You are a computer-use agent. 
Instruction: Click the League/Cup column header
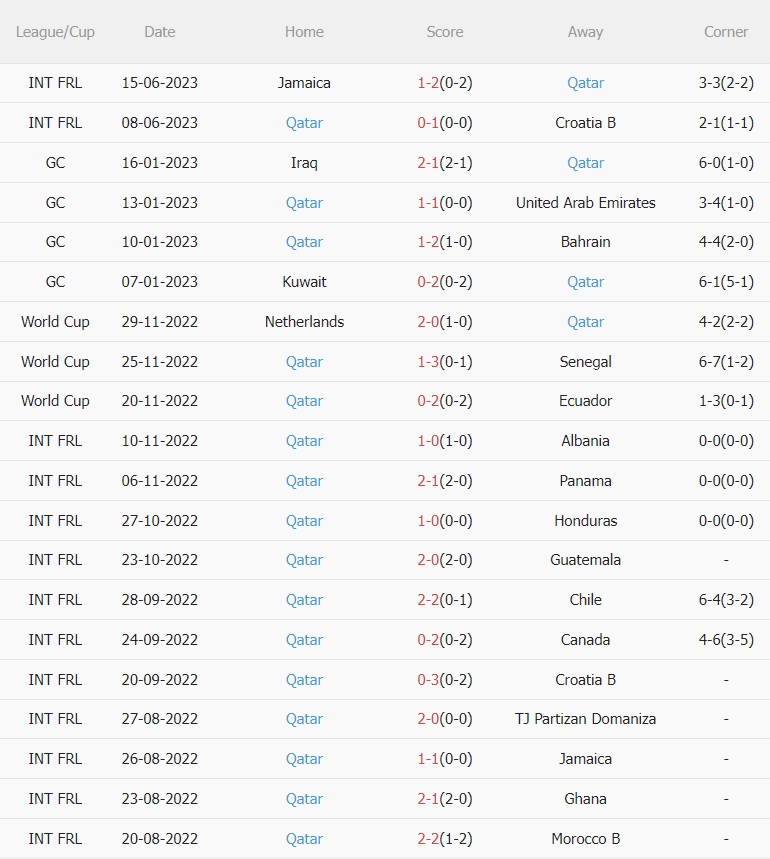tap(55, 32)
